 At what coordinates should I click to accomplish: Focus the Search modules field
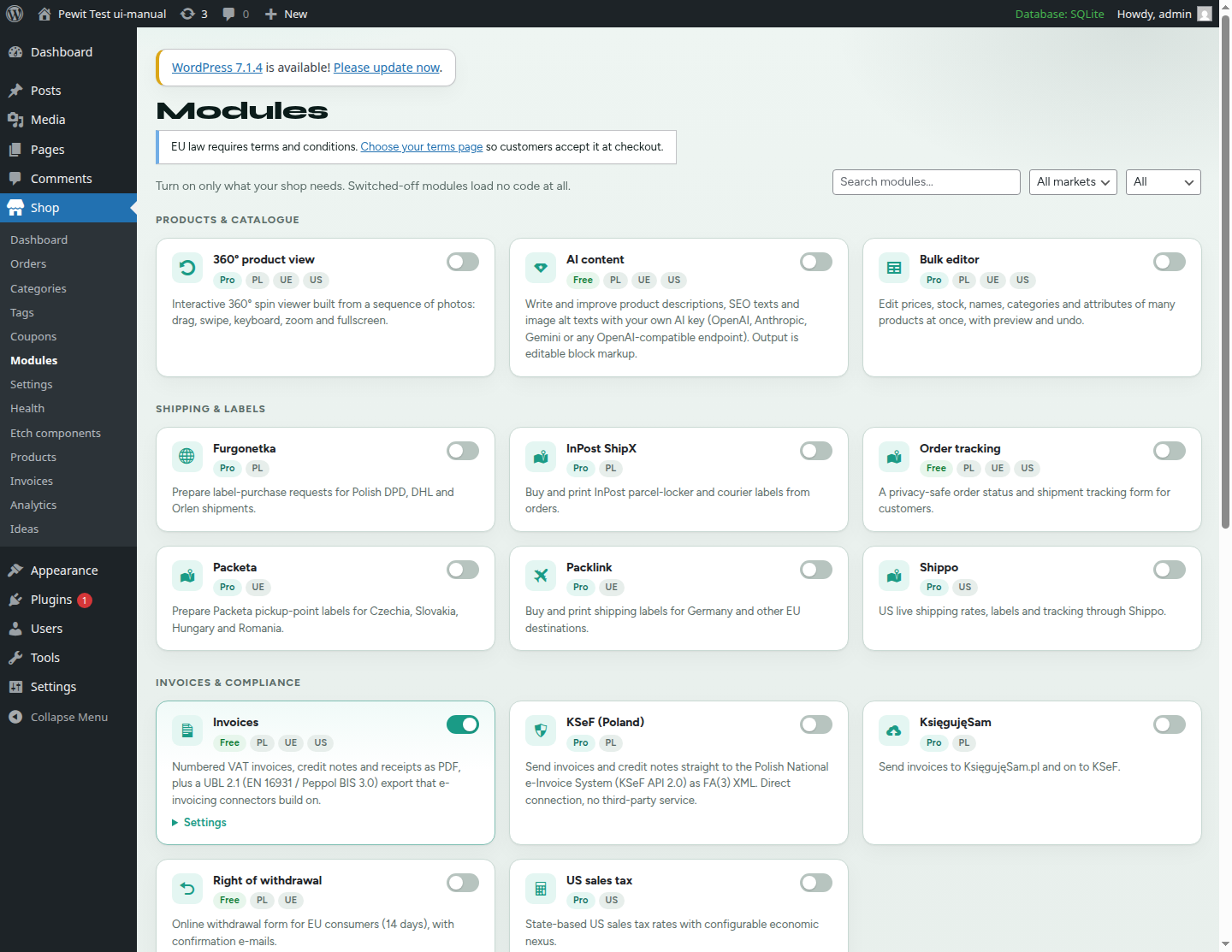point(927,182)
